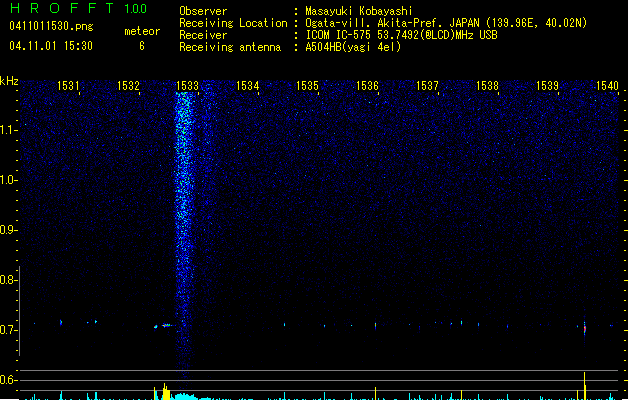This screenshot has width=629, height=400.
Task: Click the 1540 time axis label
Action: tap(607, 85)
